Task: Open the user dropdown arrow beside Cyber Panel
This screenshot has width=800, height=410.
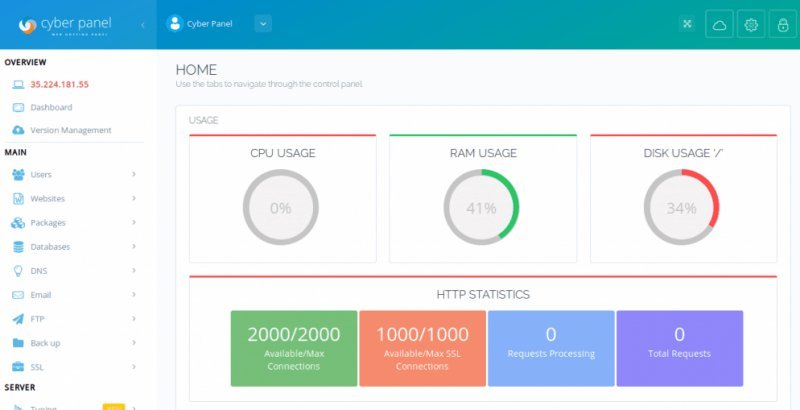Action: point(263,23)
